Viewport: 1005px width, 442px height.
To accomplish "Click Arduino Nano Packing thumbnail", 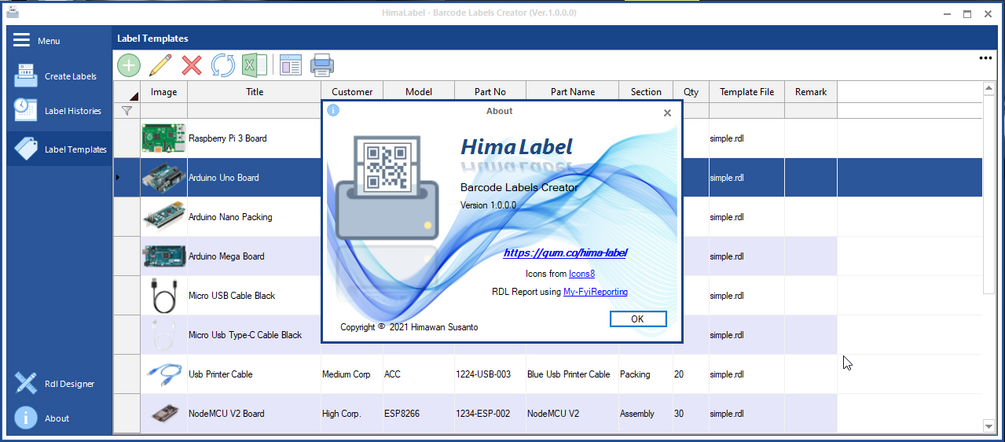I will (x=163, y=217).
